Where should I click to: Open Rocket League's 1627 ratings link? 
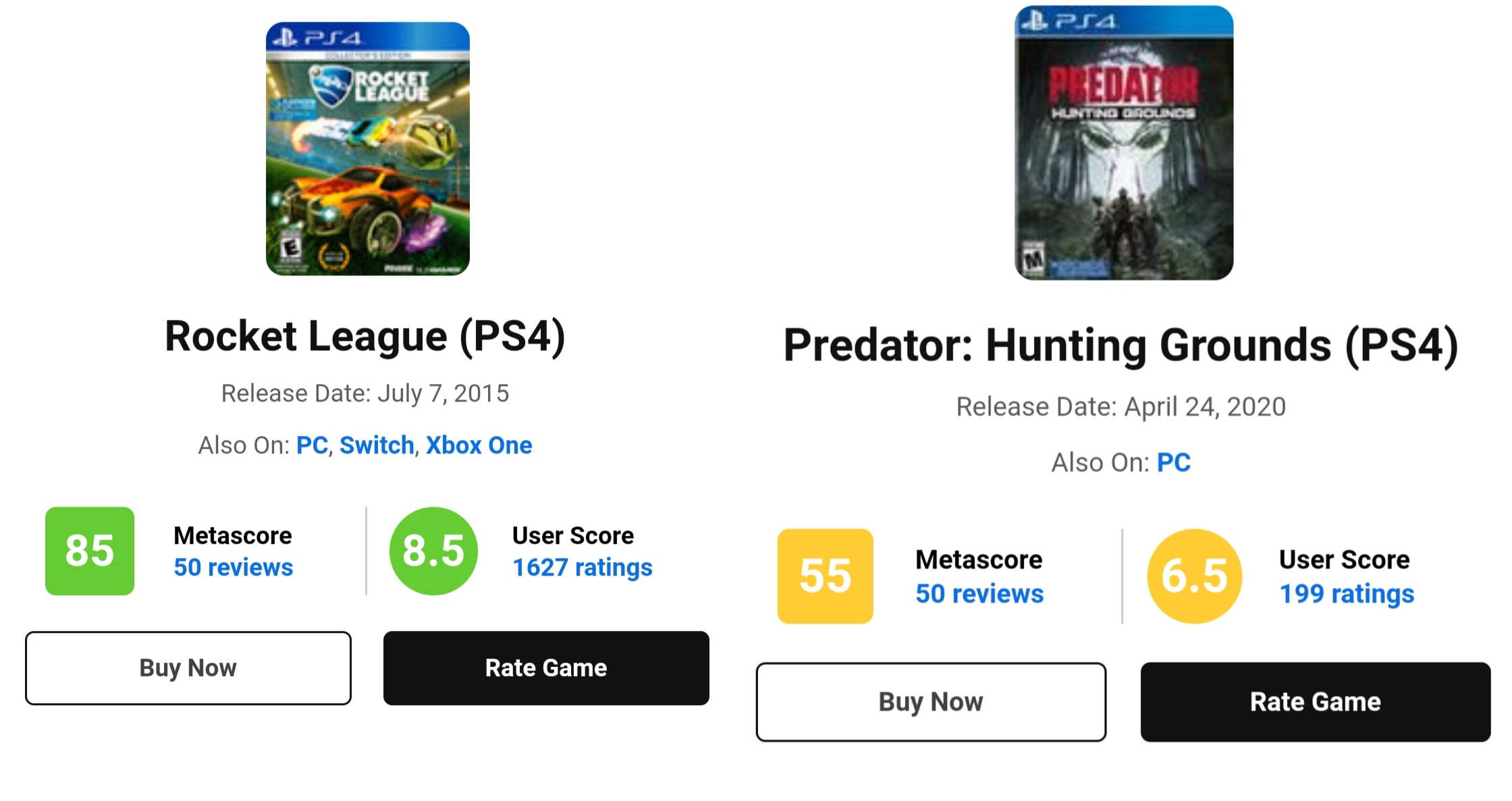tap(582, 568)
